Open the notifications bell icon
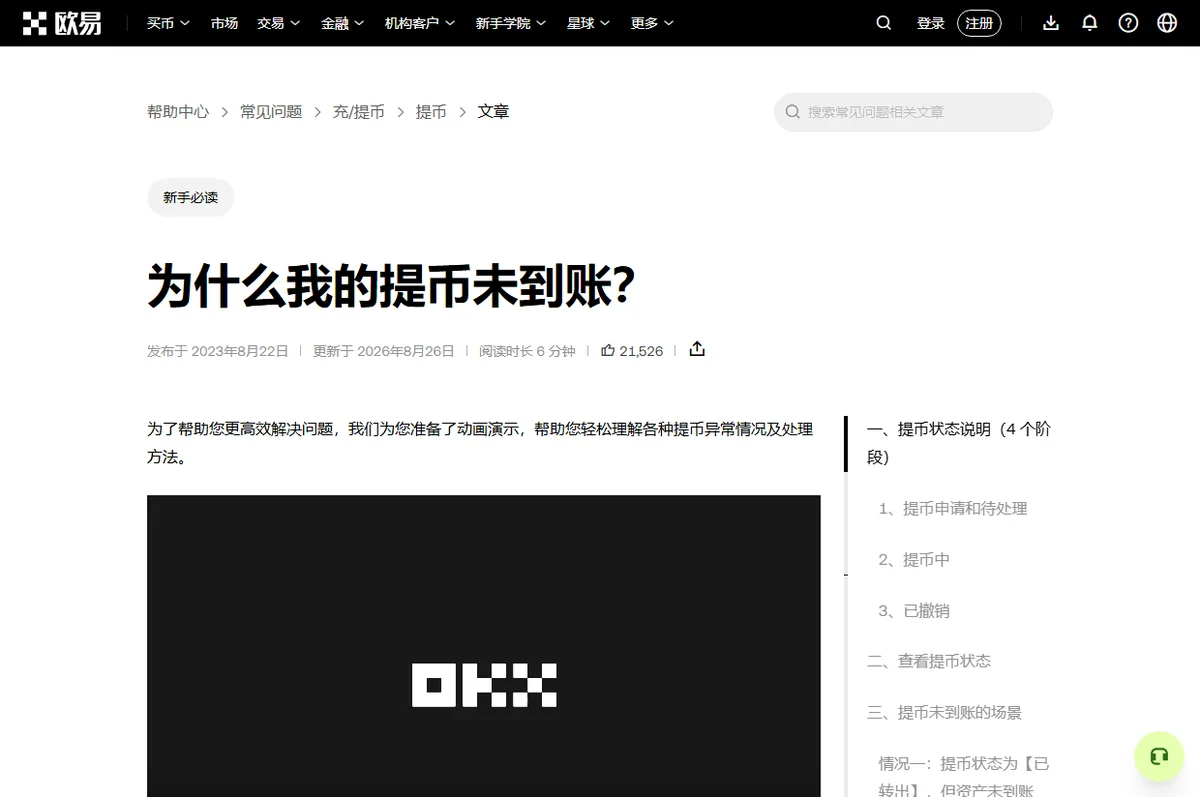The width and height of the screenshot is (1200, 797). tap(1090, 23)
